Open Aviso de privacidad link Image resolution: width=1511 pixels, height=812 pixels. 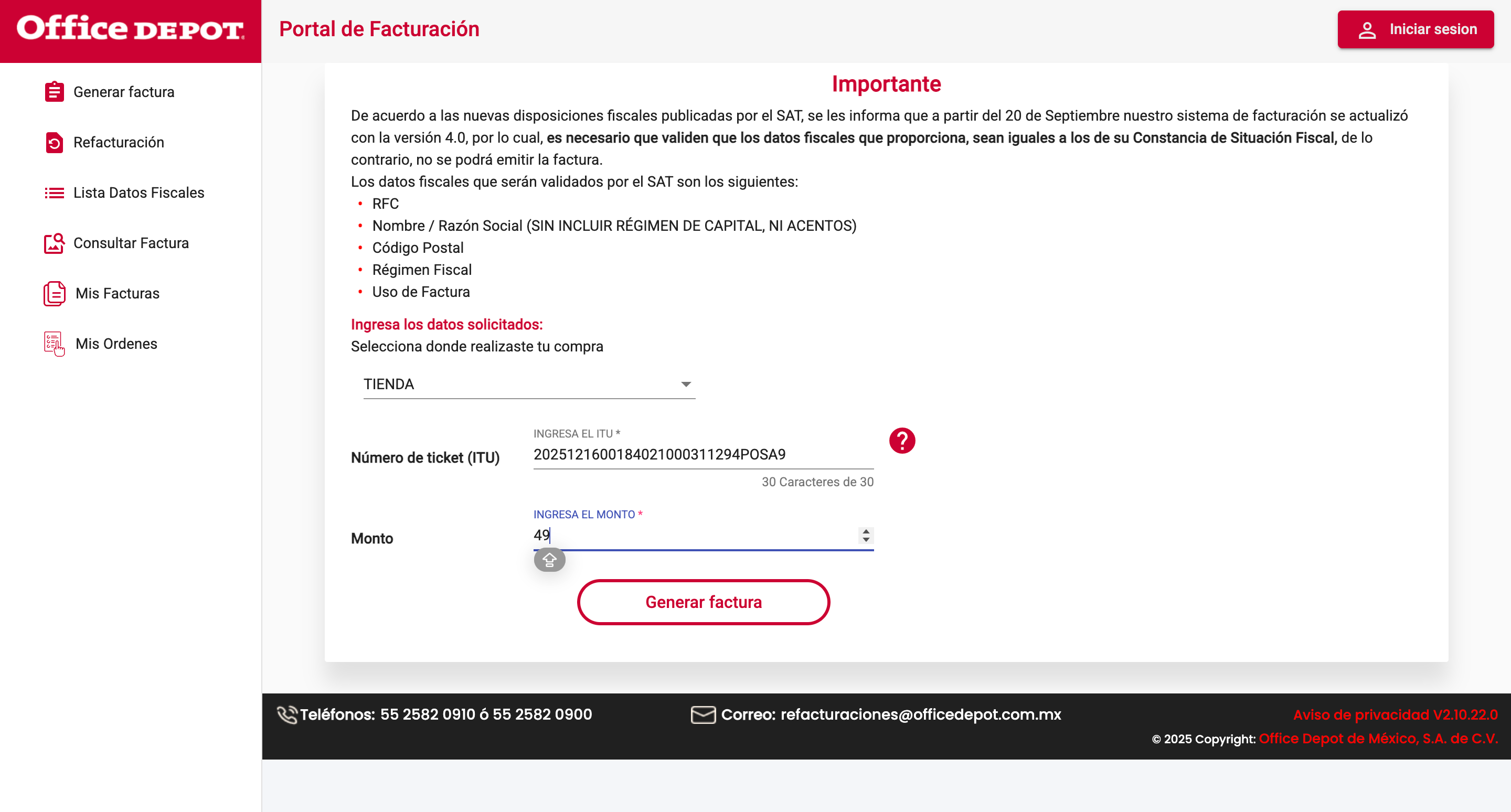[1396, 714]
